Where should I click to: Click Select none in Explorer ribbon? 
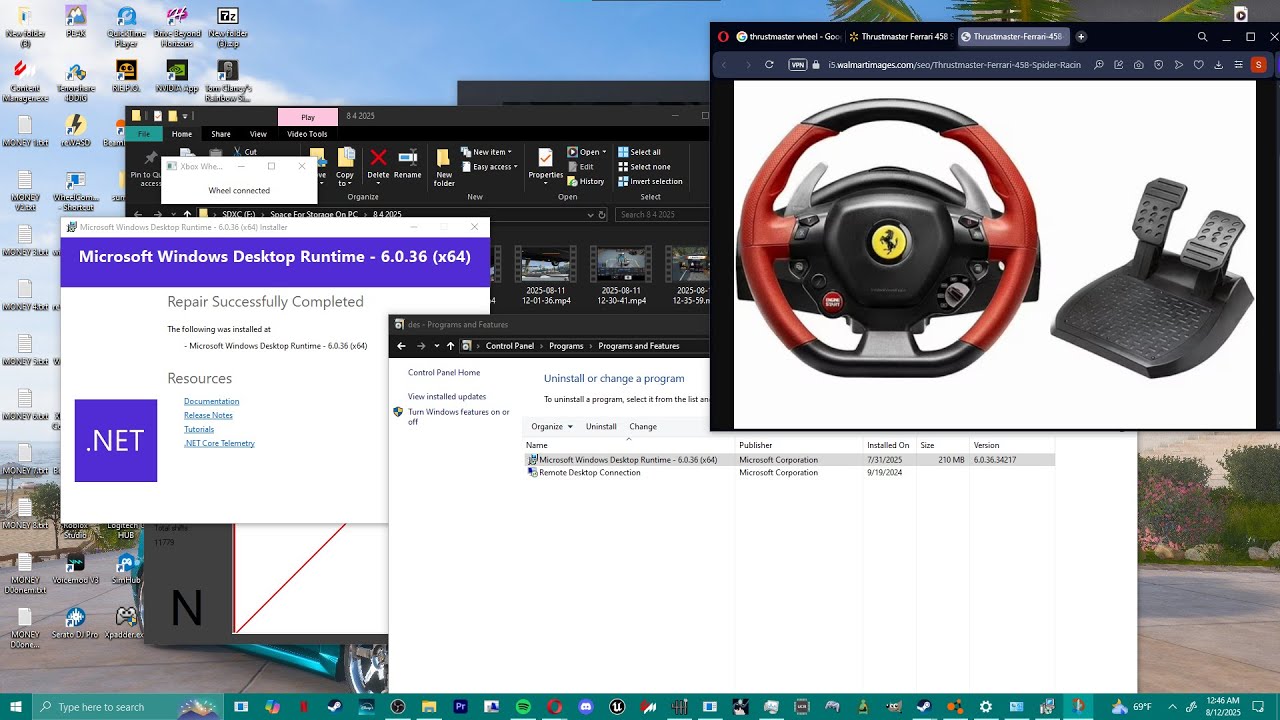644,167
